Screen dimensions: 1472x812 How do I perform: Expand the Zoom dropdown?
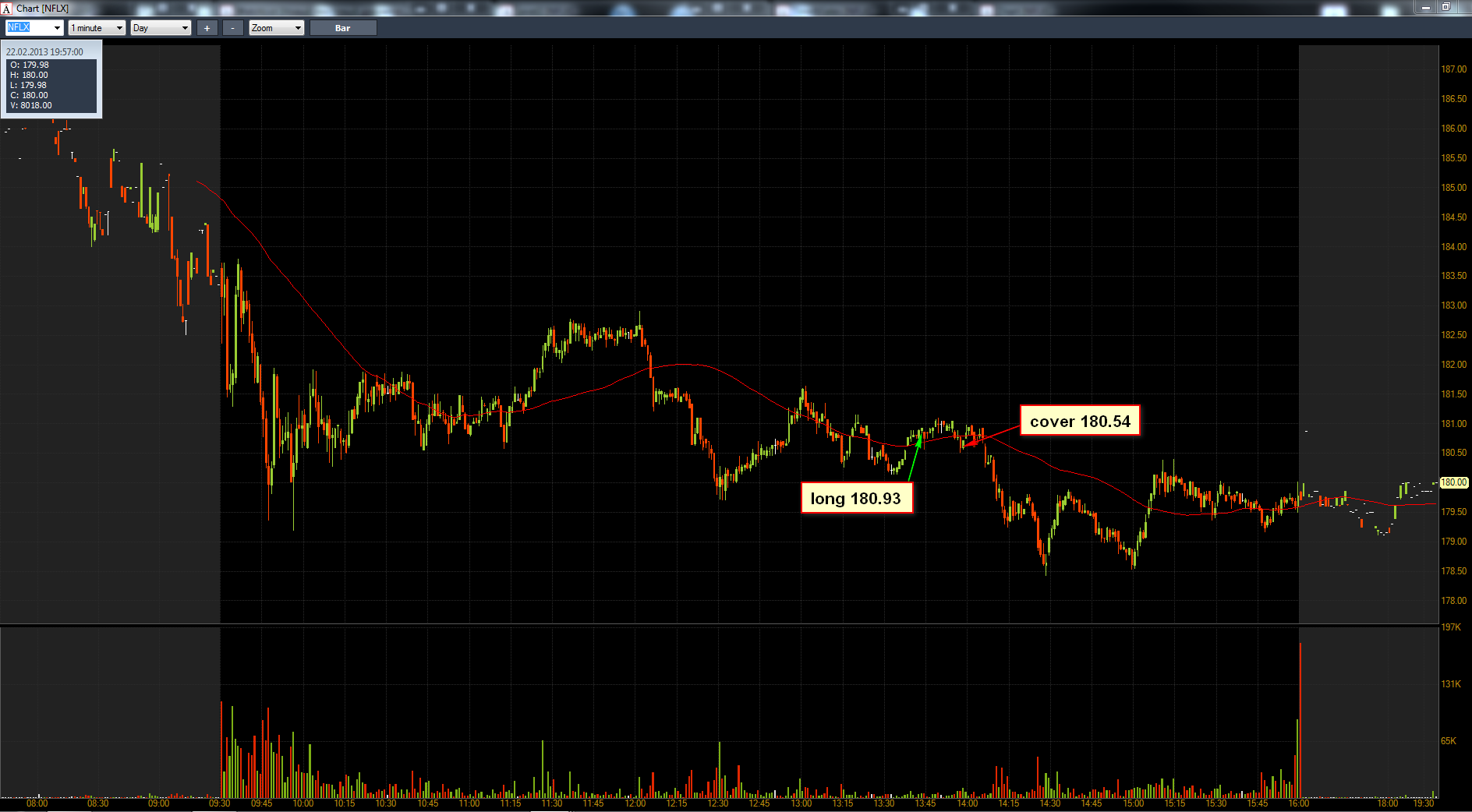point(276,28)
